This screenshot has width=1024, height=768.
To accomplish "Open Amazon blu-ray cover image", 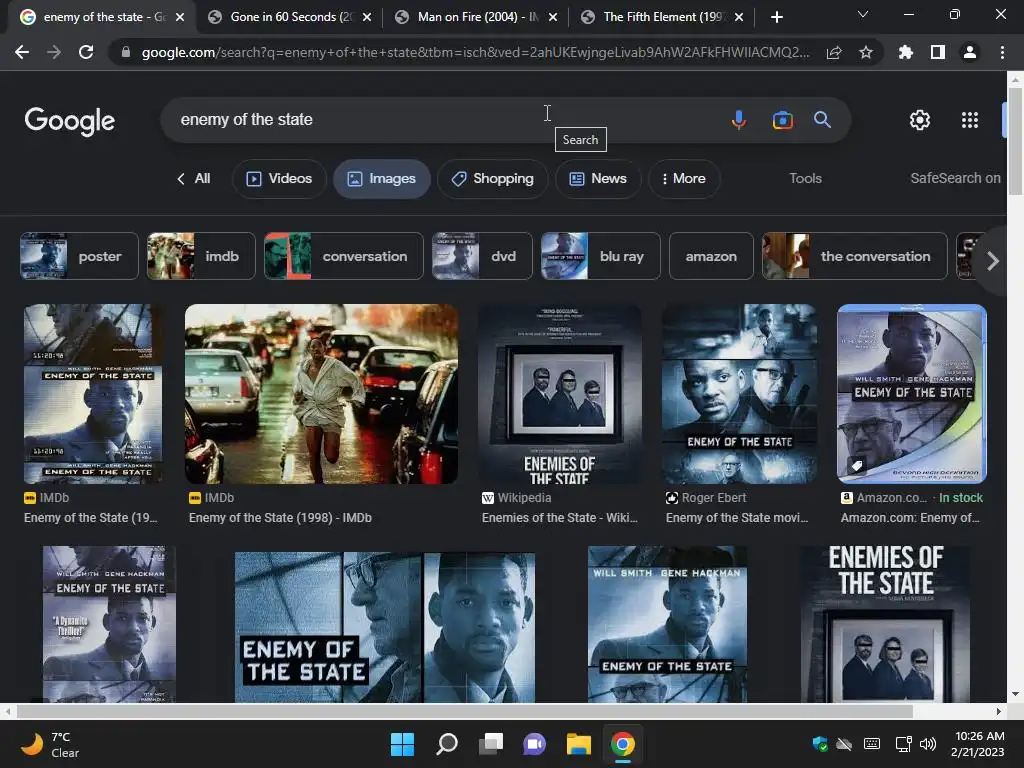I will (x=912, y=394).
